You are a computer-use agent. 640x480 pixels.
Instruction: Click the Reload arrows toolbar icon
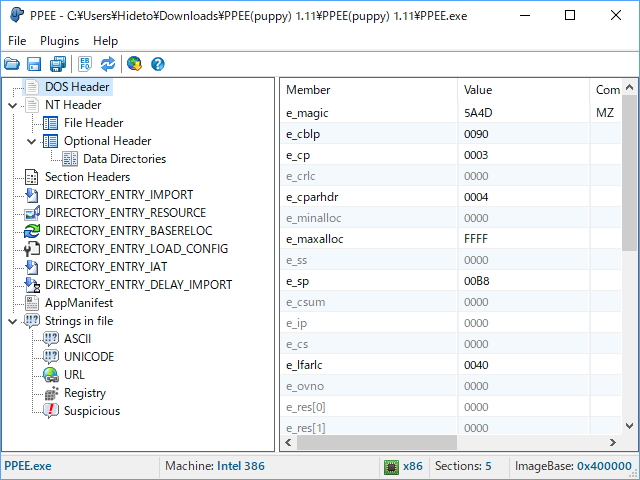(x=108, y=64)
